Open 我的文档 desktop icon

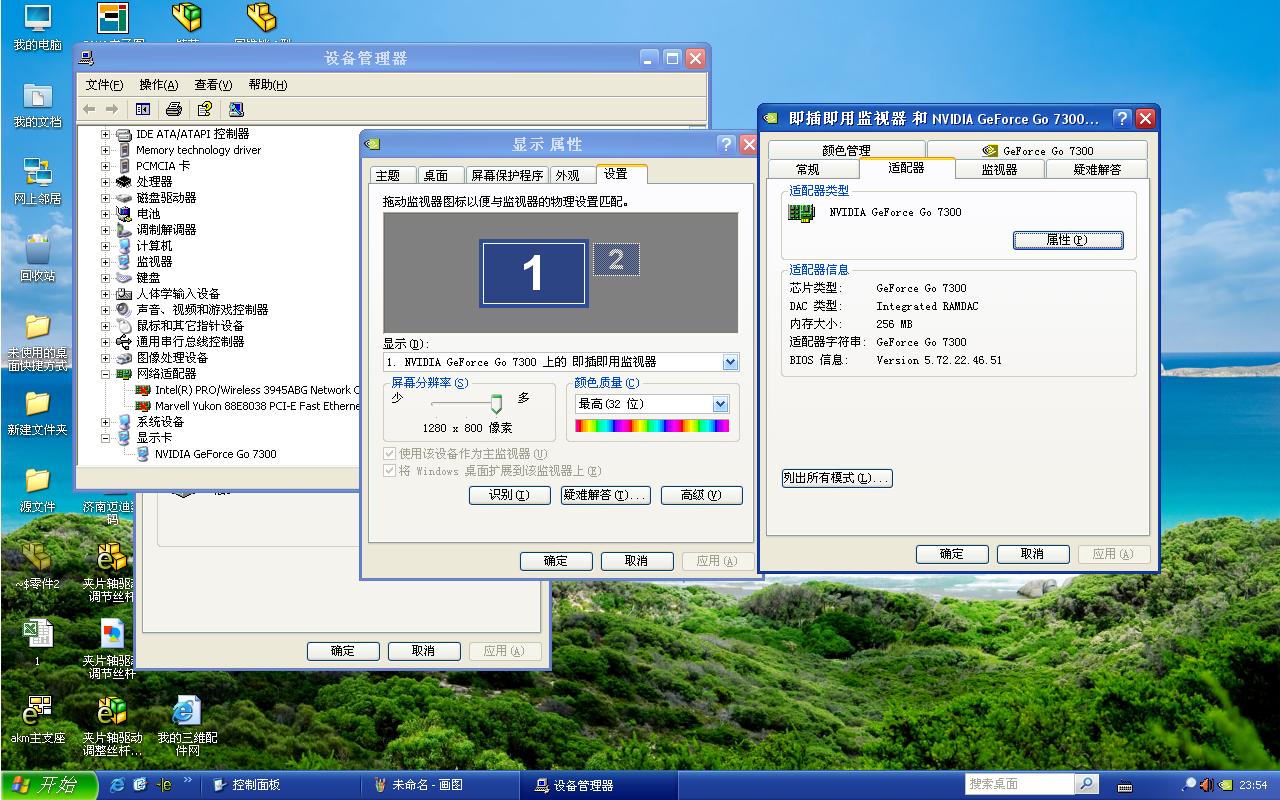37,105
